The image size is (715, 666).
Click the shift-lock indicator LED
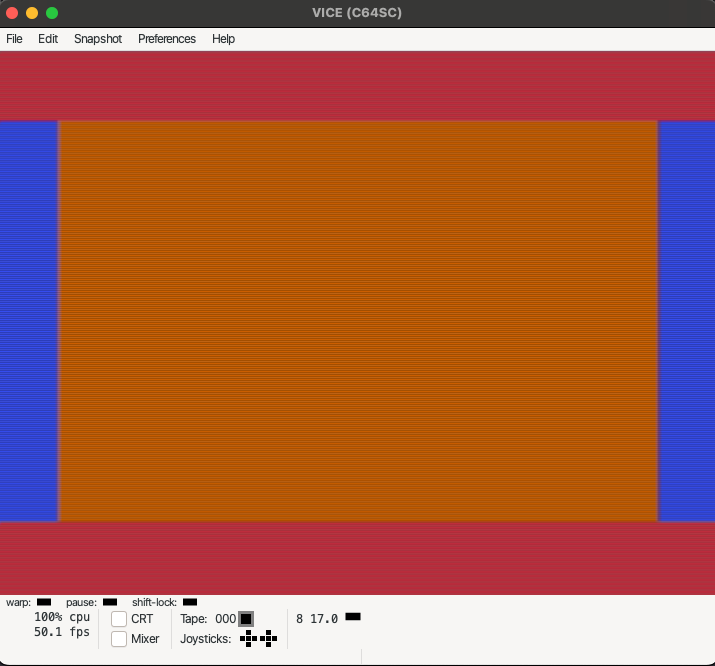[190, 602]
